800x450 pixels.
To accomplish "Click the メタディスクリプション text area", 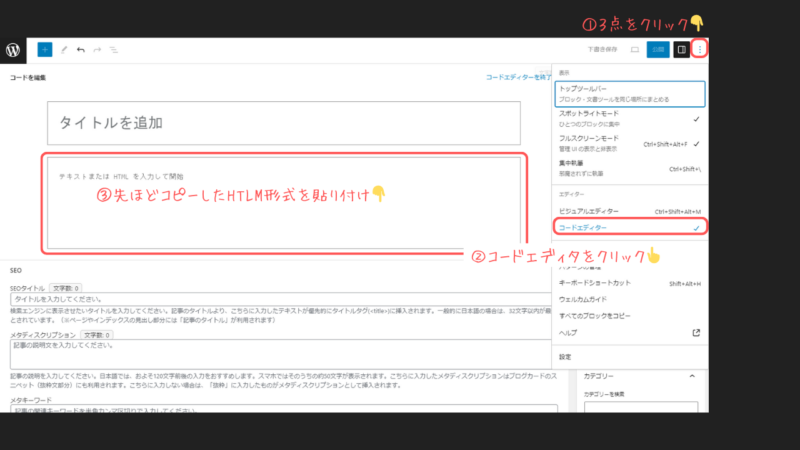I will [281, 354].
